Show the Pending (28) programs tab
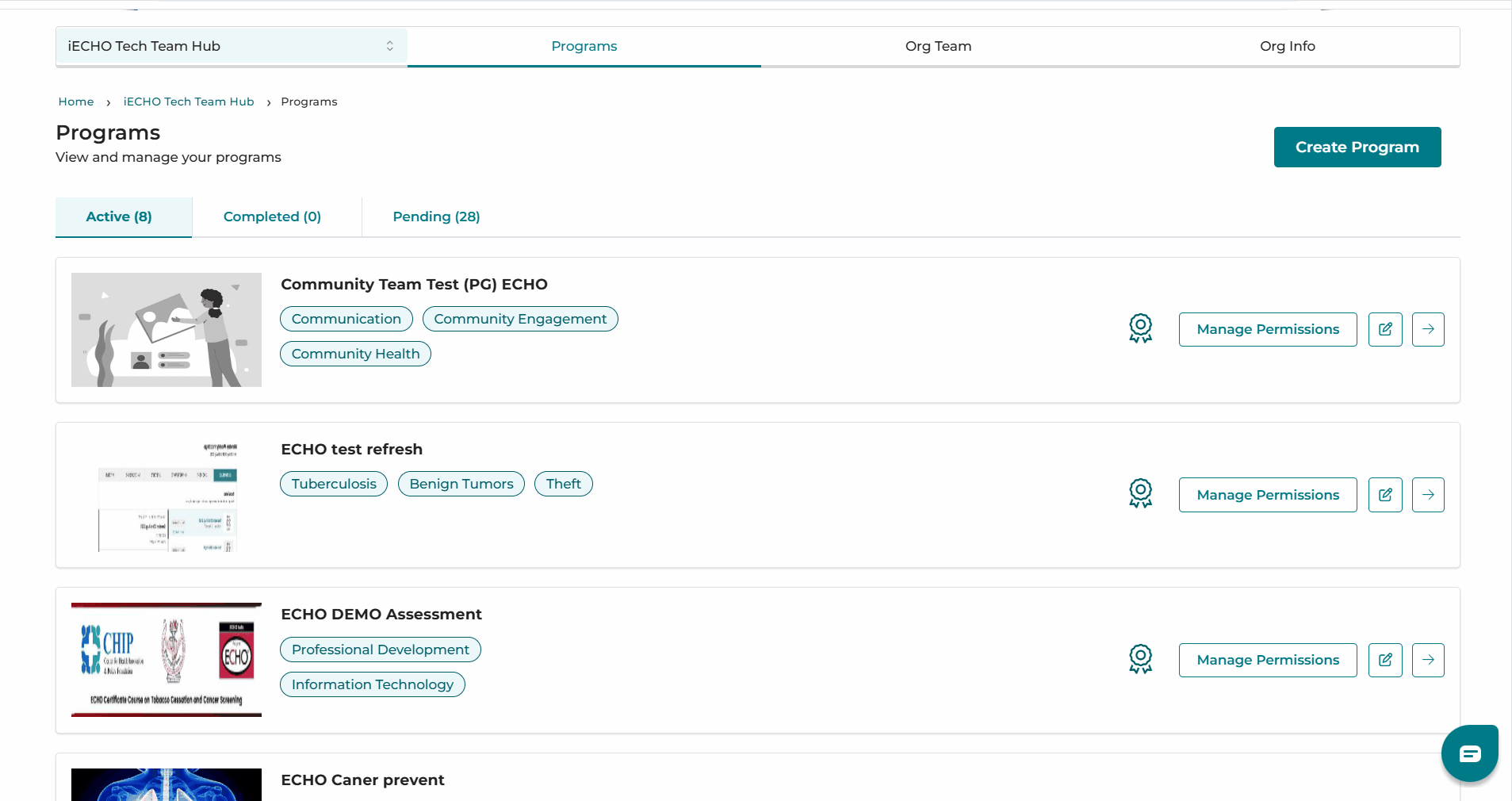Image resolution: width=1512 pixels, height=801 pixels. [x=436, y=217]
